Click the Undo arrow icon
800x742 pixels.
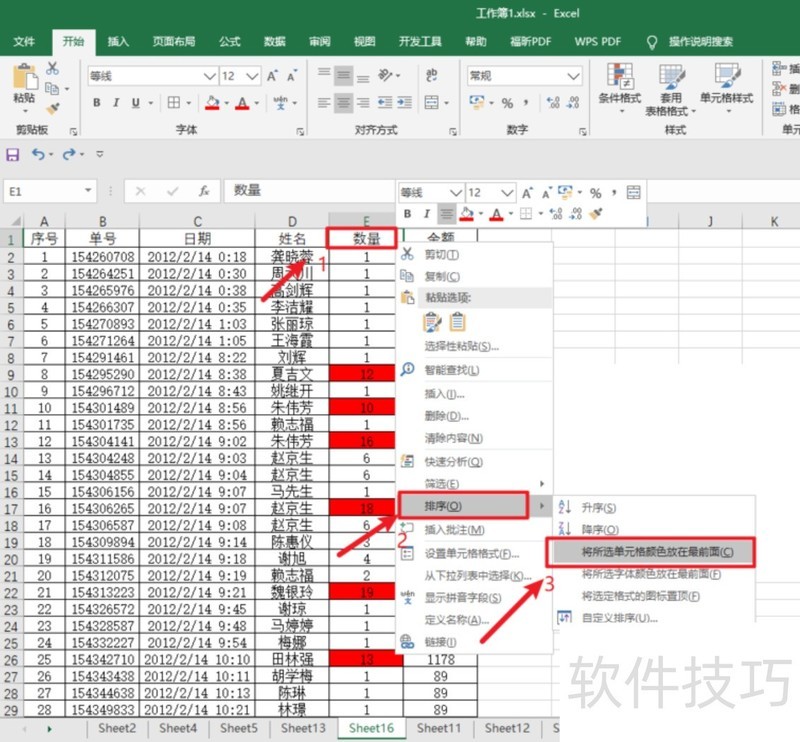click(38, 154)
